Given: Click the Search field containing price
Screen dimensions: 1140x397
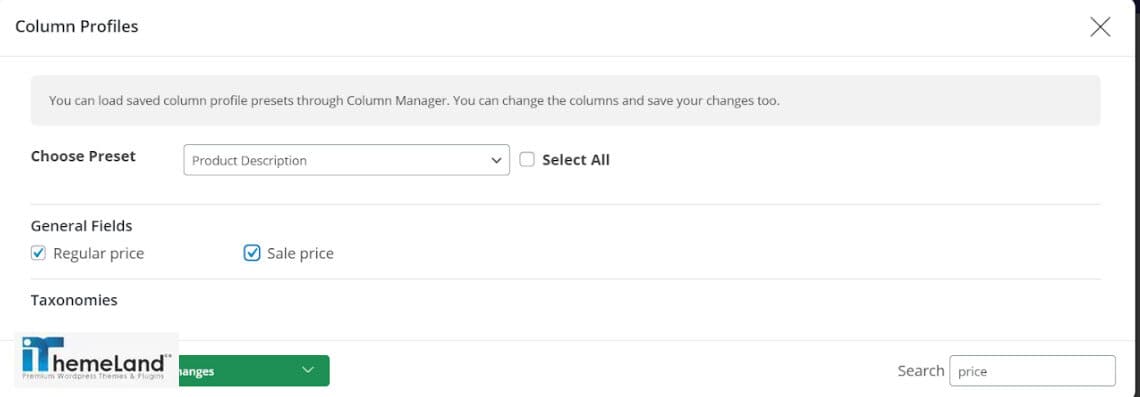Looking at the screenshot, I should click(1032, 371).
